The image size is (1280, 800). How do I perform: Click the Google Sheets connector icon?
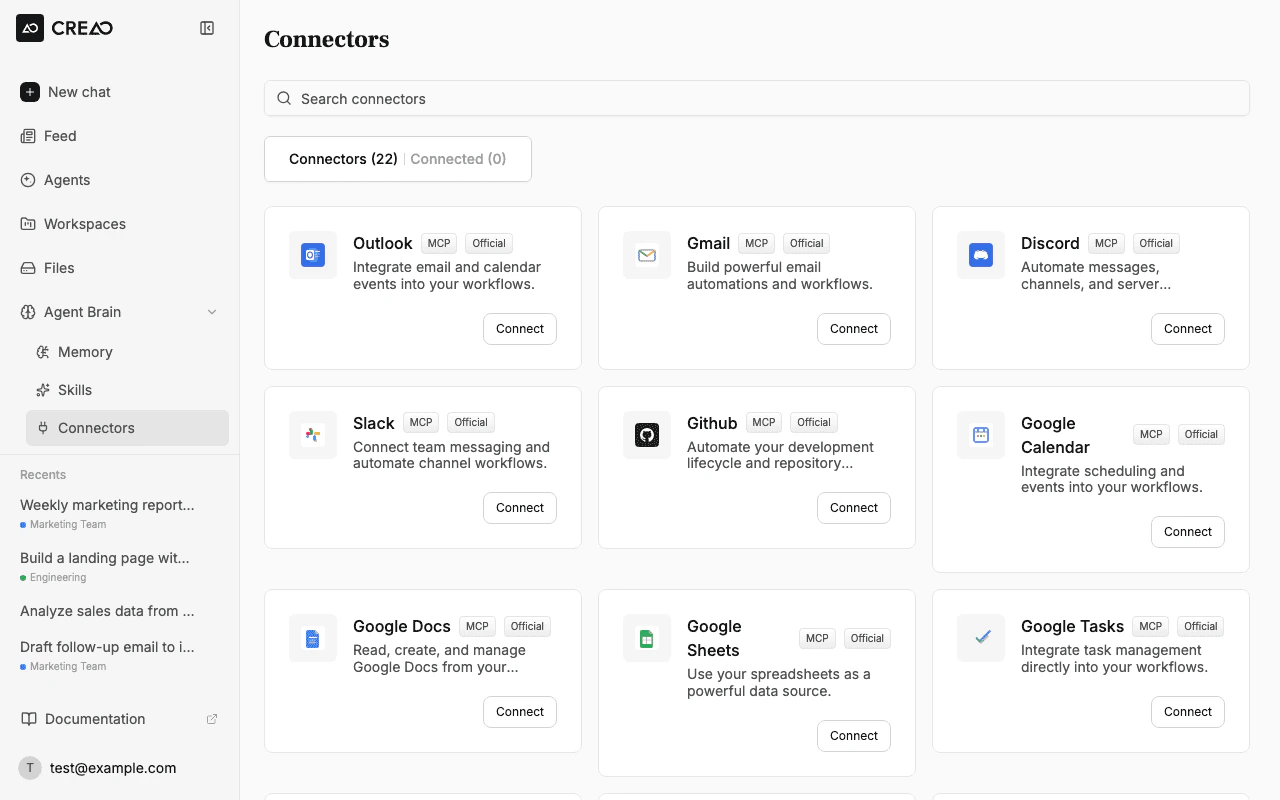pos(647,638)
